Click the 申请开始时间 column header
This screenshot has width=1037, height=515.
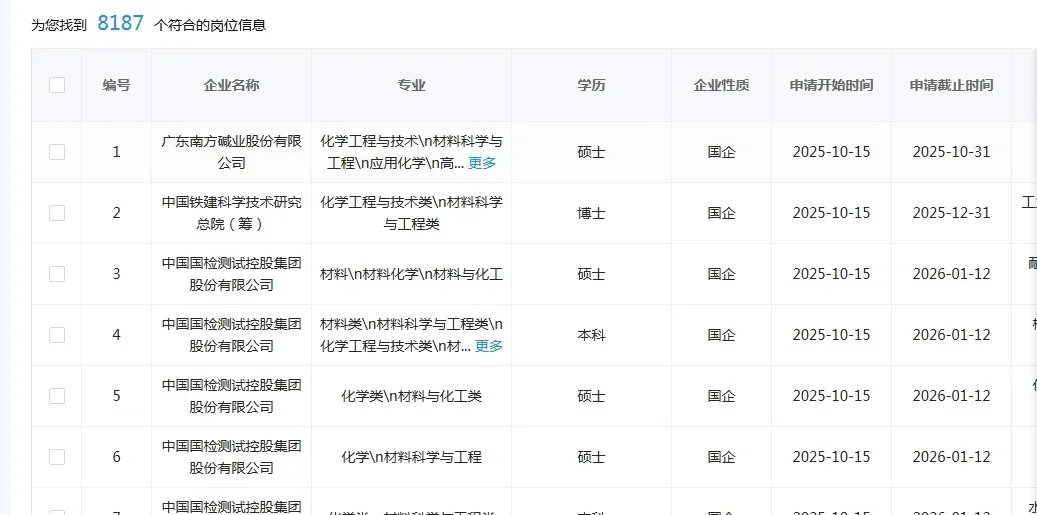click(831, 85)
